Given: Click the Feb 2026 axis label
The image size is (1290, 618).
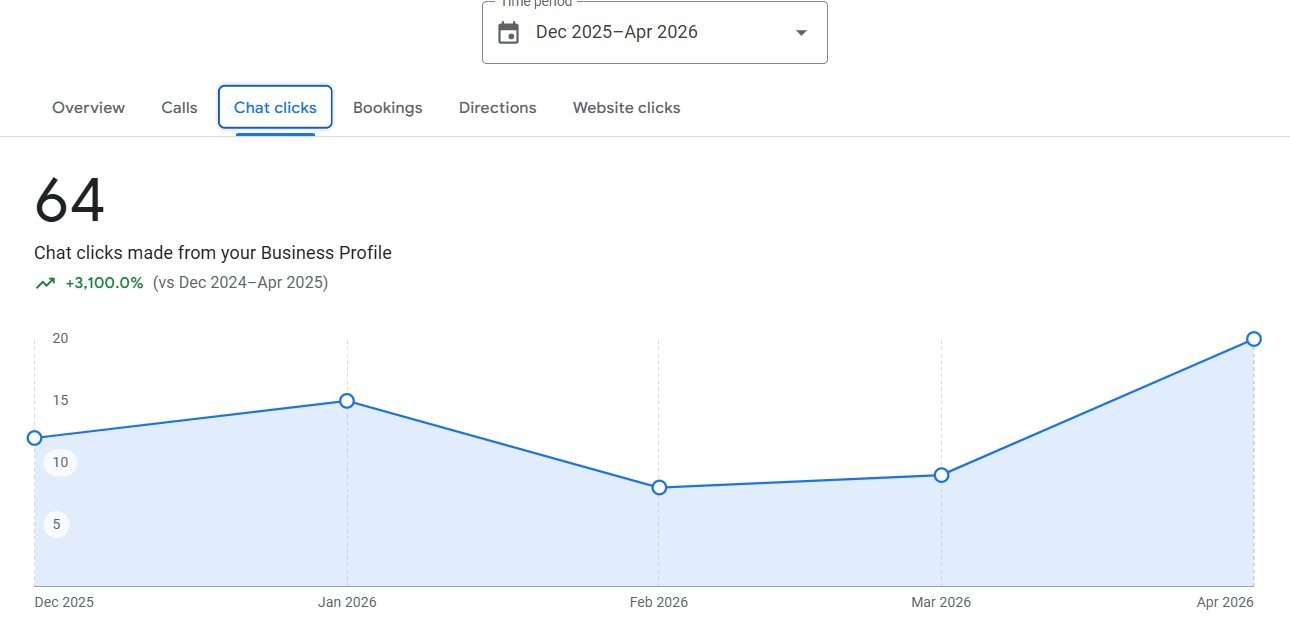Looking at the screenshot, I should point(659,602).
